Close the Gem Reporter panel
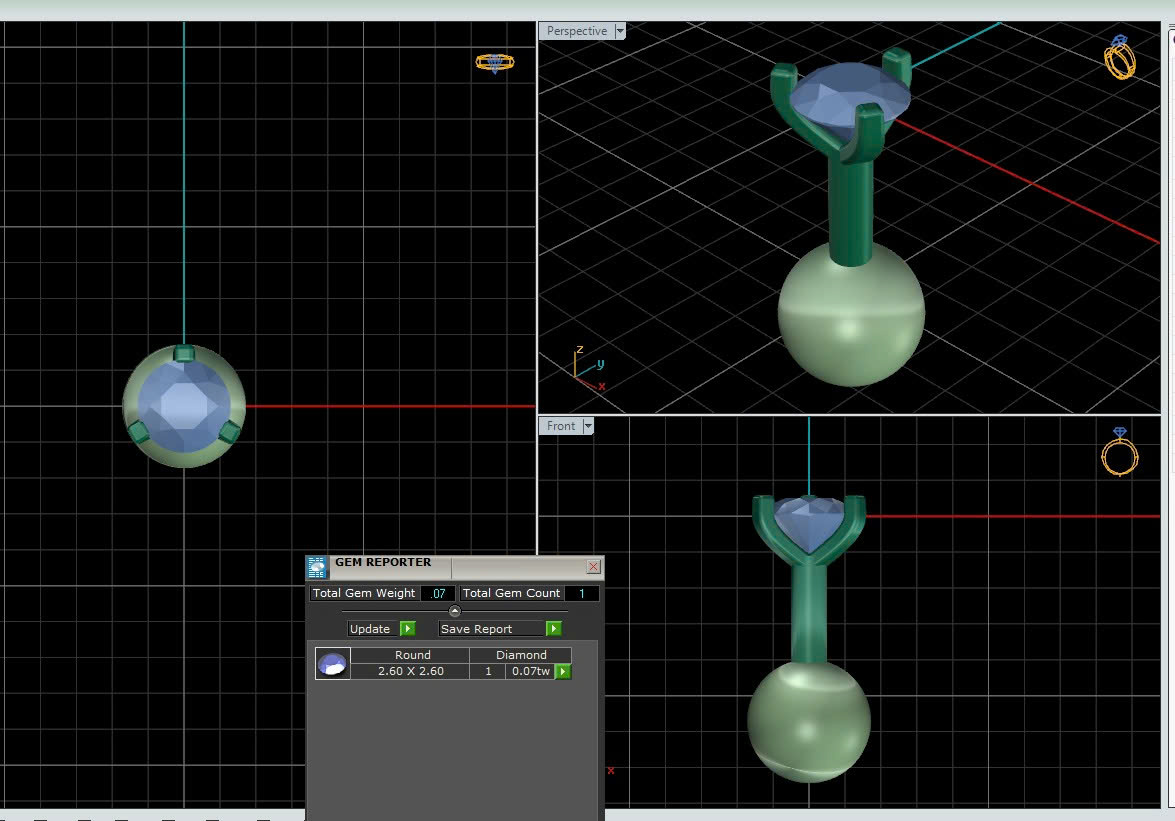Screen dimensions: 1175x821 click(x=593, y=567)
